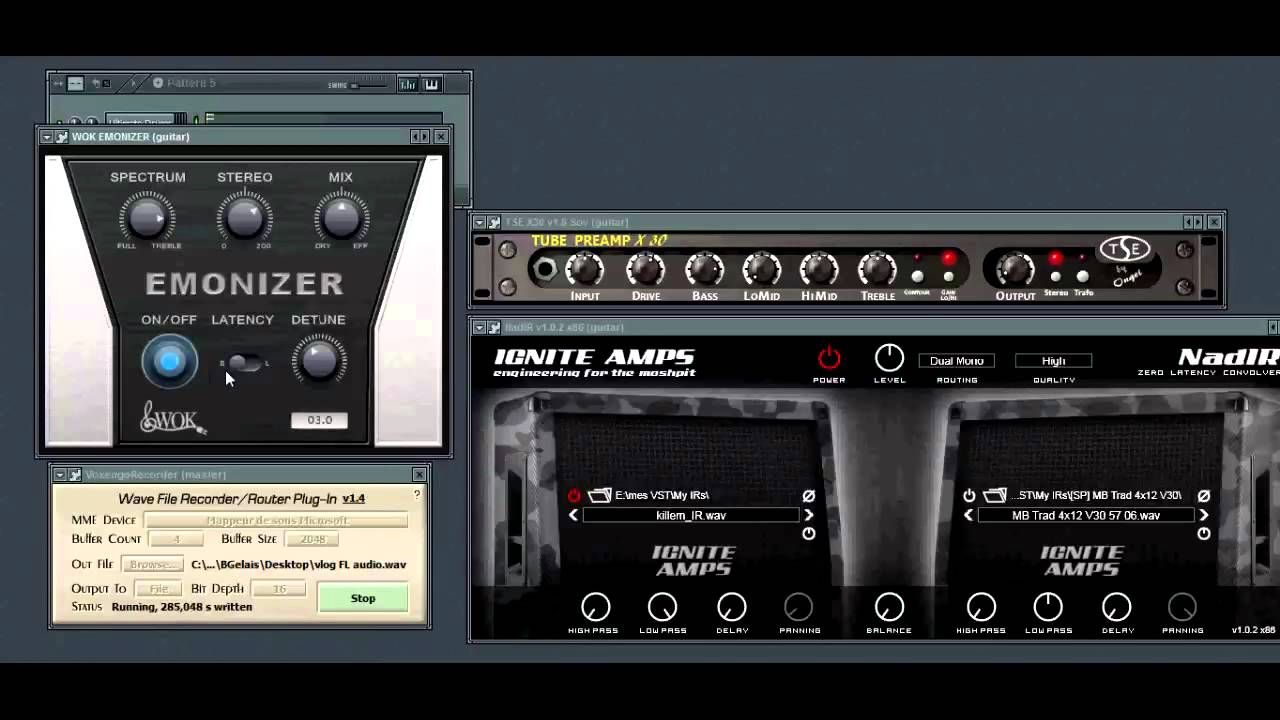1280x720 pixels.
Task: Stop the Wave File Recorder
Action: [x=363, y=598]
